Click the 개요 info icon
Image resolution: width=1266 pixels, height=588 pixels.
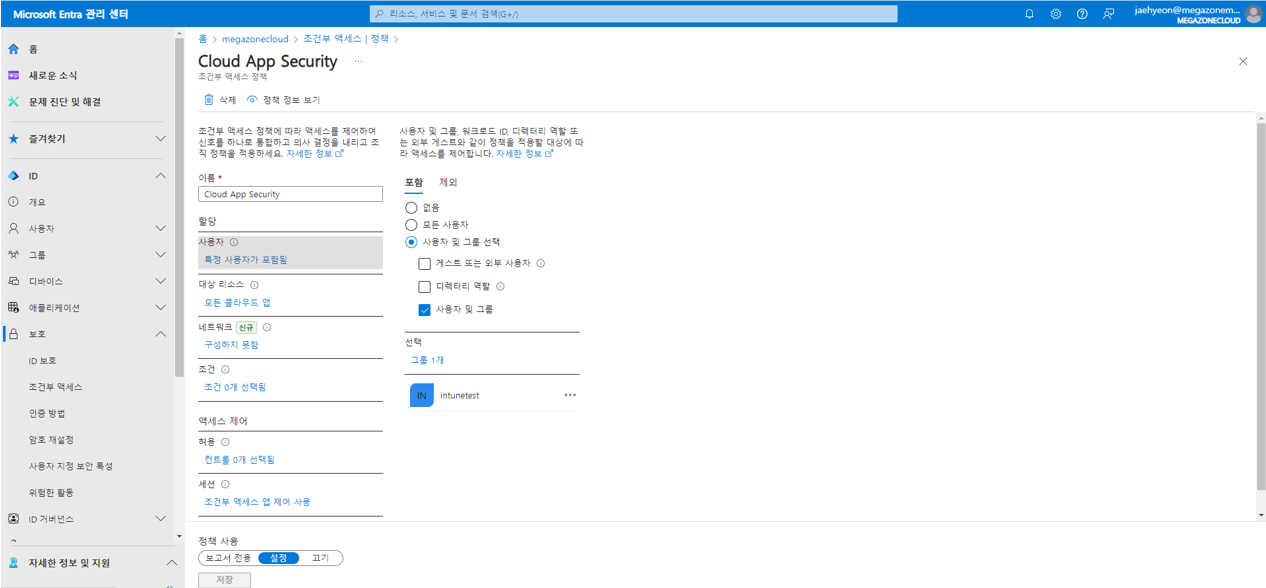[13, 202]
